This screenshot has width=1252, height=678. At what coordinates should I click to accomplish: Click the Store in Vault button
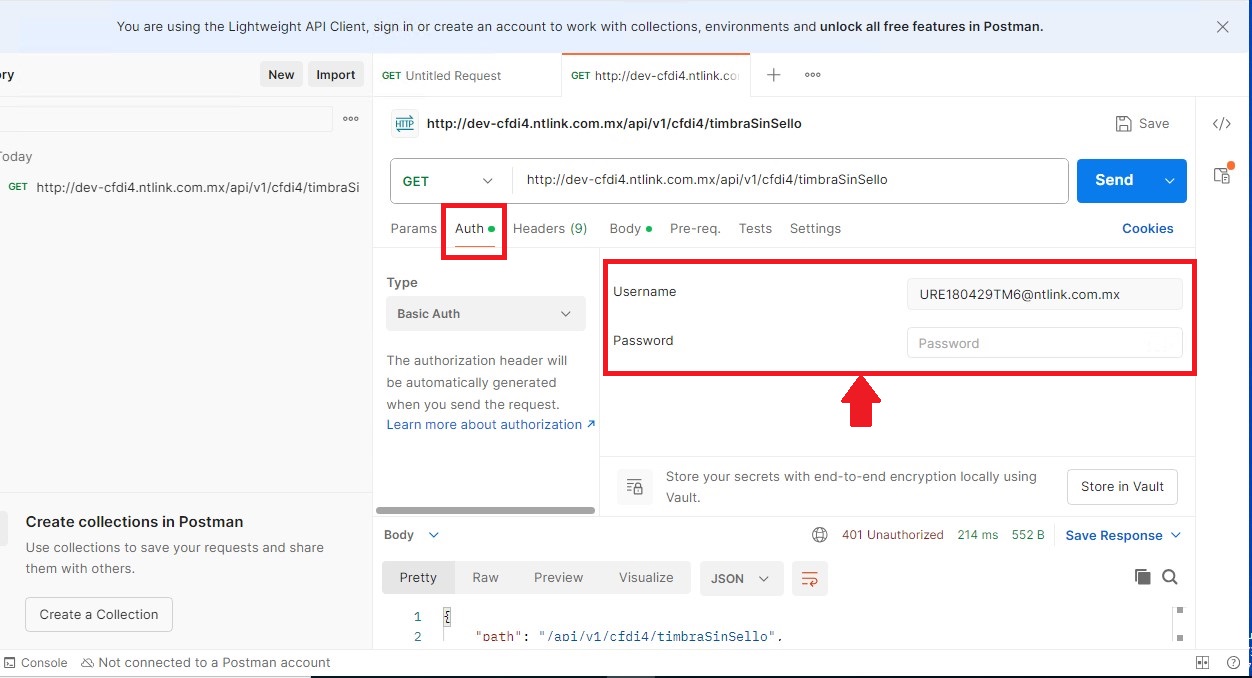(x=1122, y=487)
